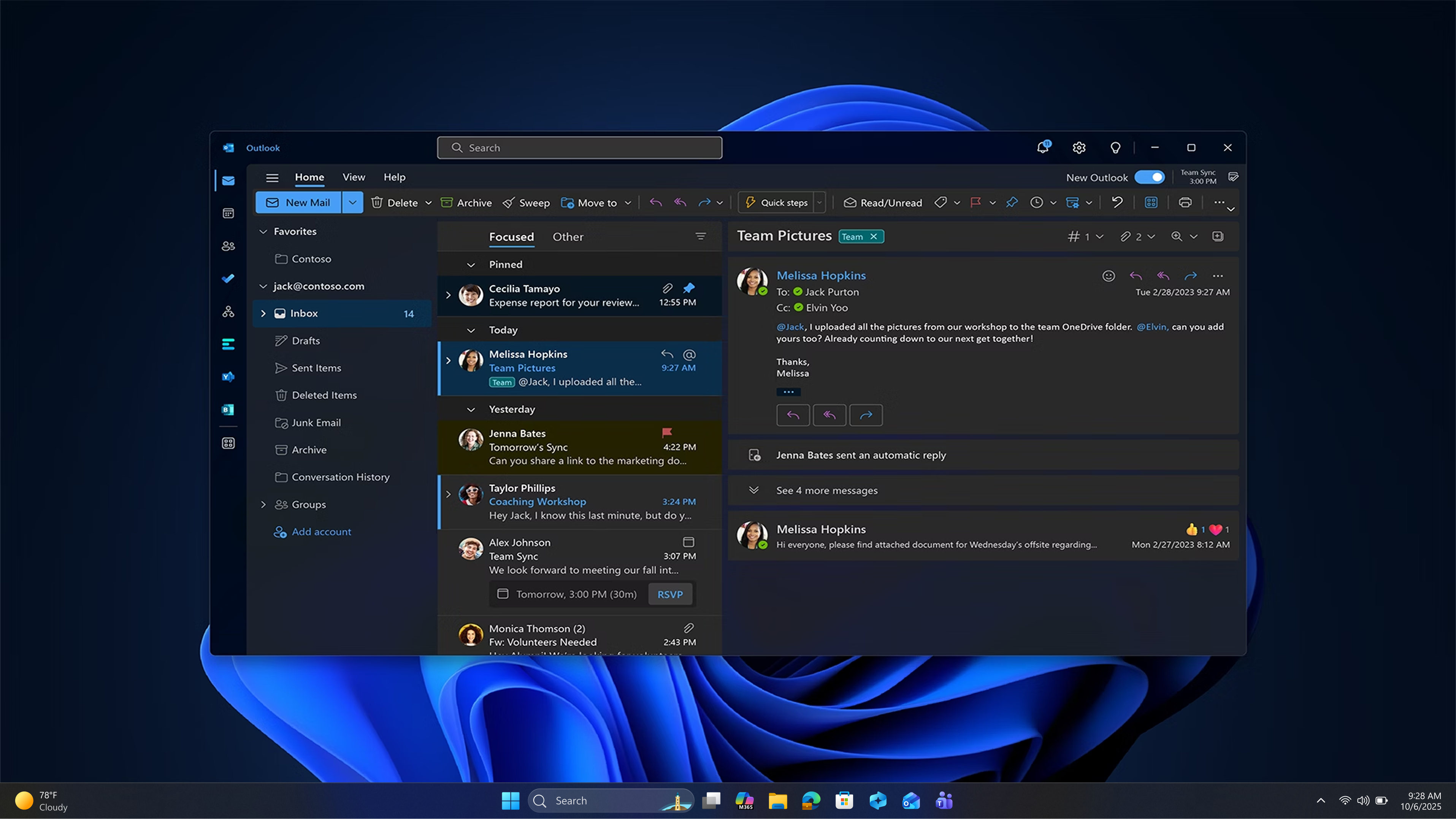
Task: RSVP to Alex Johnson's Team Sync meeting
Action: (x=670, y=594)
